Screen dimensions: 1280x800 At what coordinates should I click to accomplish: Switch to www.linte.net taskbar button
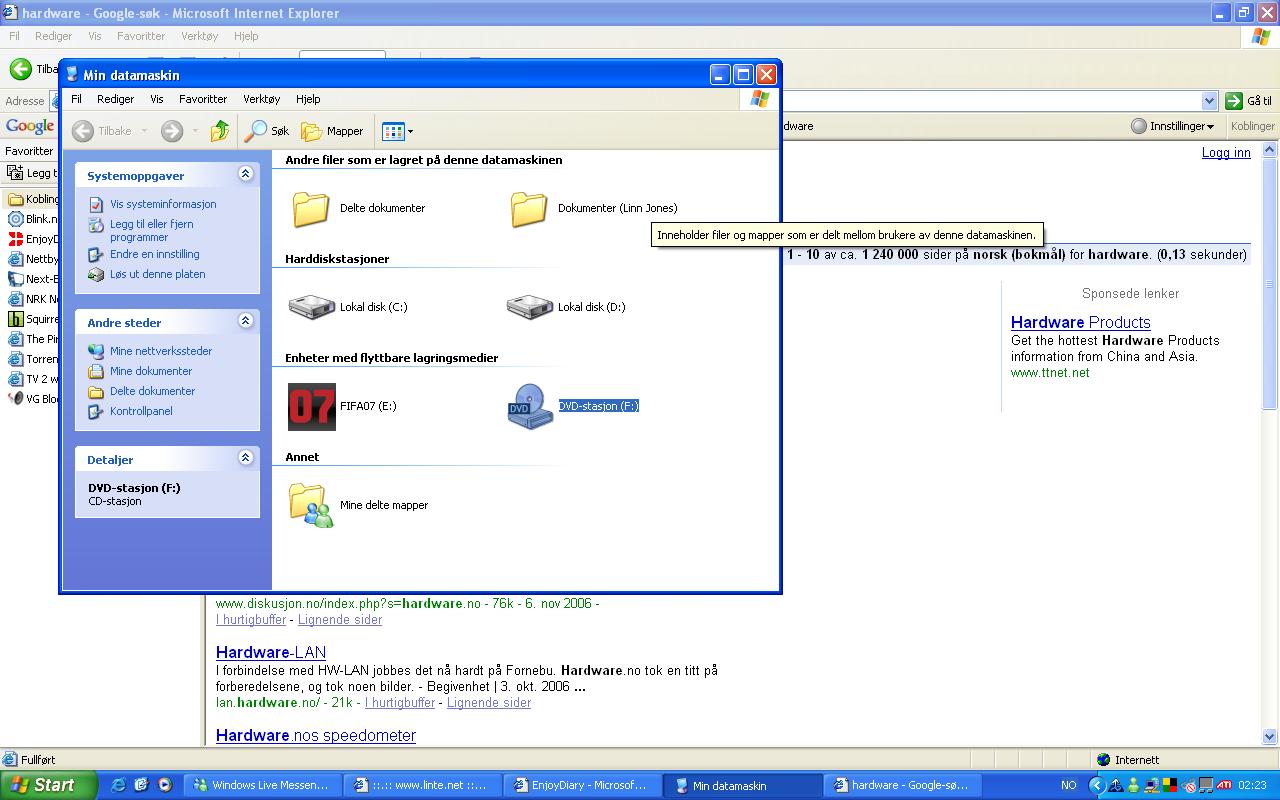(421, 785)
